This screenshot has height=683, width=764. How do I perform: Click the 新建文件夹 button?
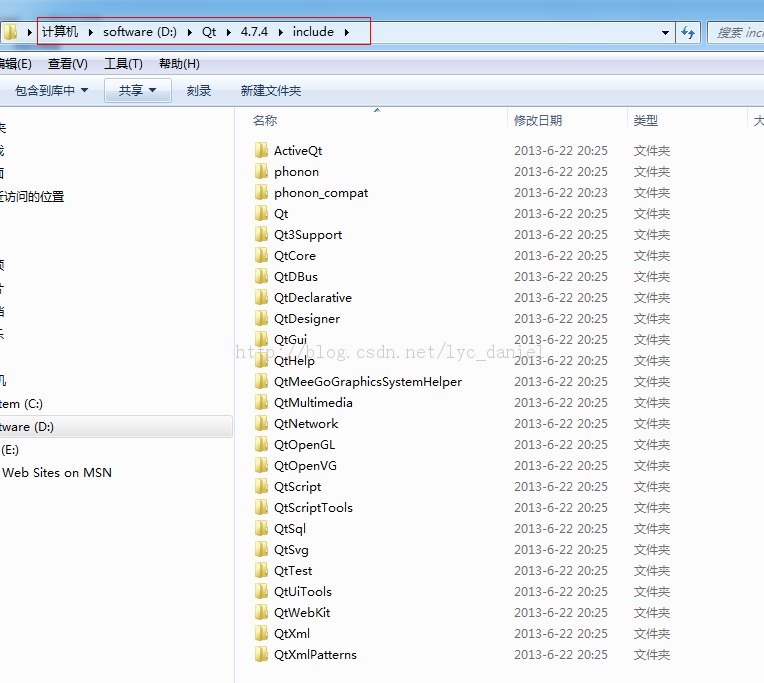pos(270,90)
